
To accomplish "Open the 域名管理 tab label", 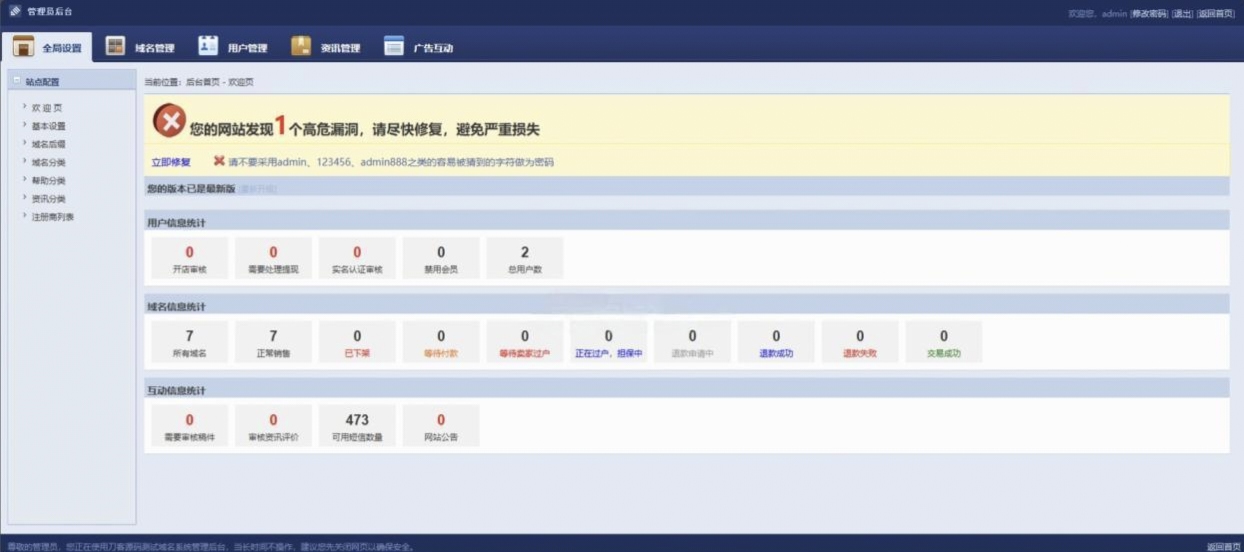I will [x=155, y=48].
